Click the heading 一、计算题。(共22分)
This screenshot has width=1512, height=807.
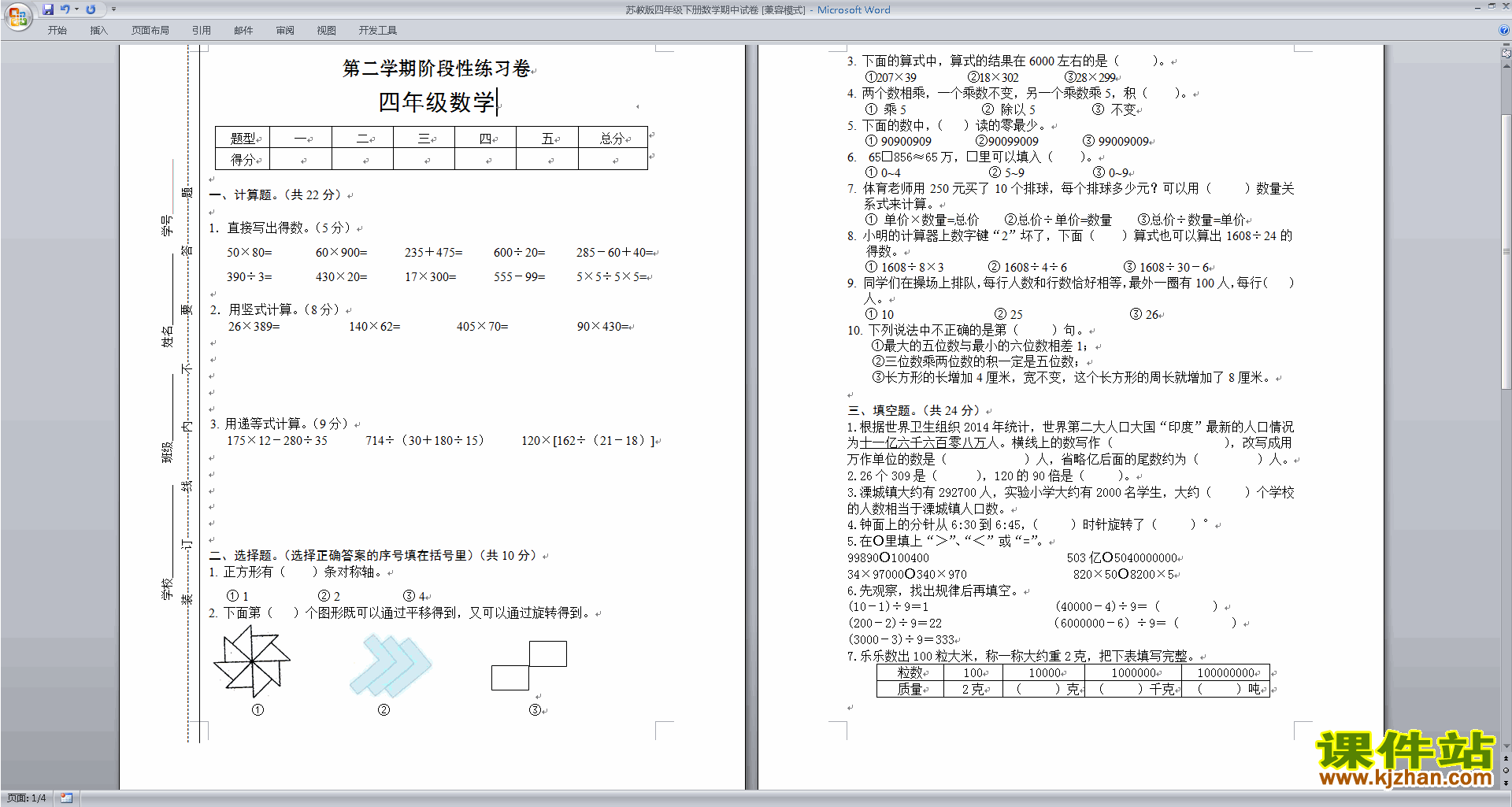pyautogui.click(x=276, y=194)
